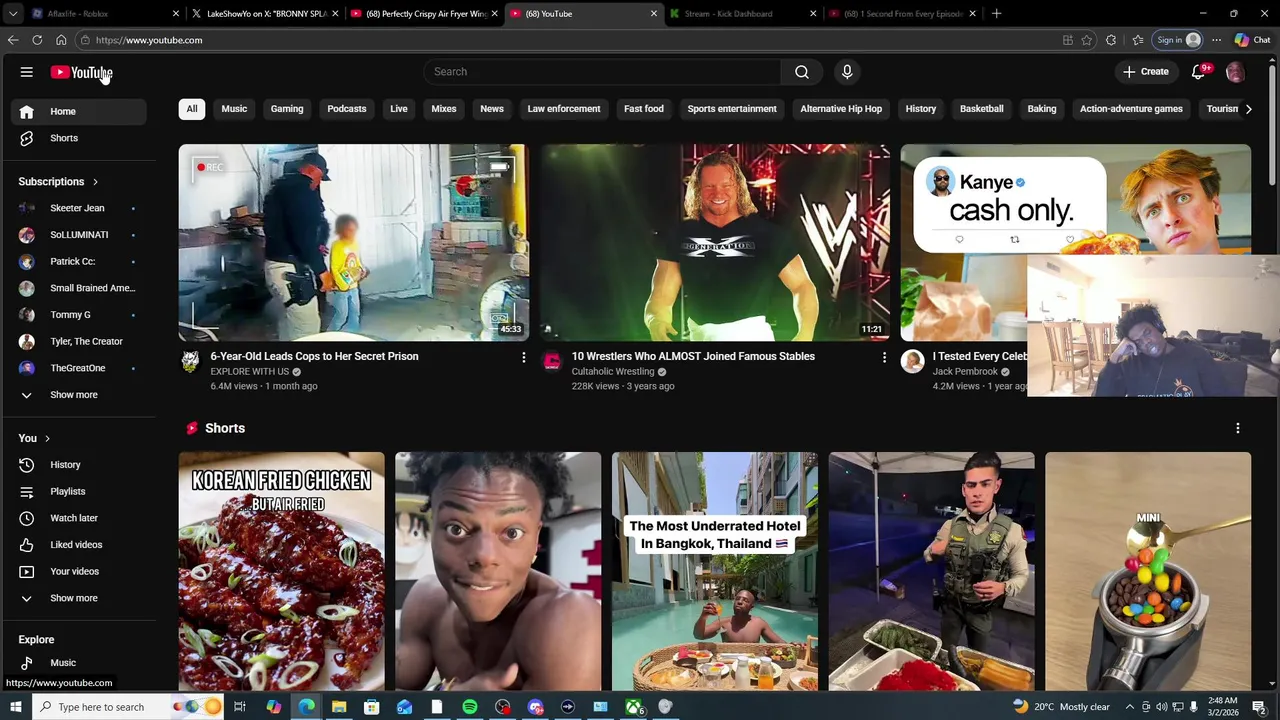Open the You heading chevron
This screenshot has width=1280, height=720.
click(47, 438)
